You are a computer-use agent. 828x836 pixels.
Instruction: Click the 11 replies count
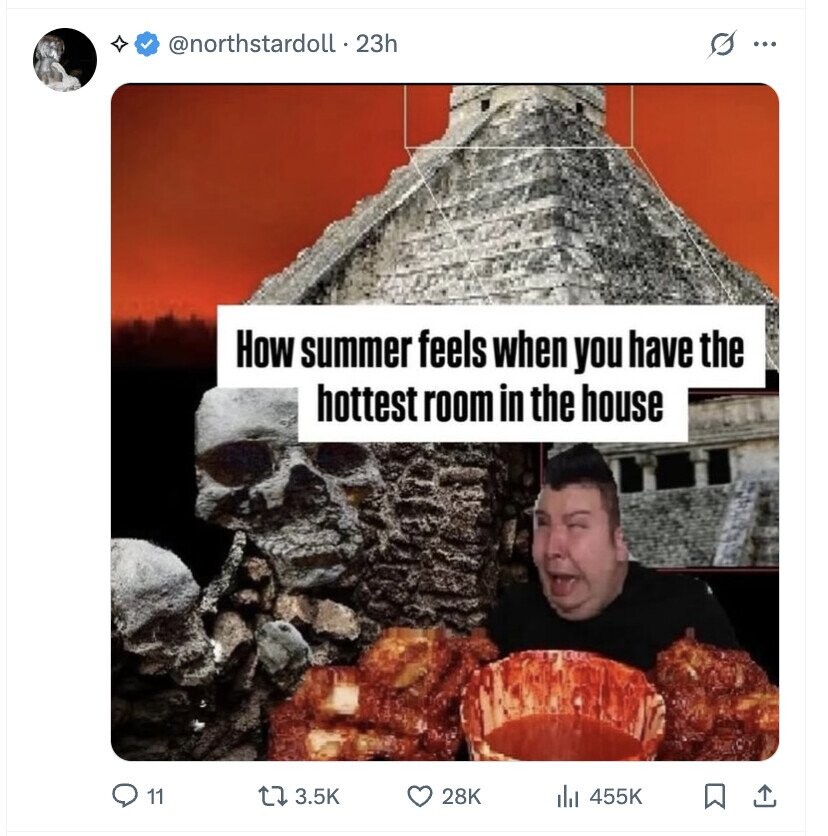click(x=155, y=797)
